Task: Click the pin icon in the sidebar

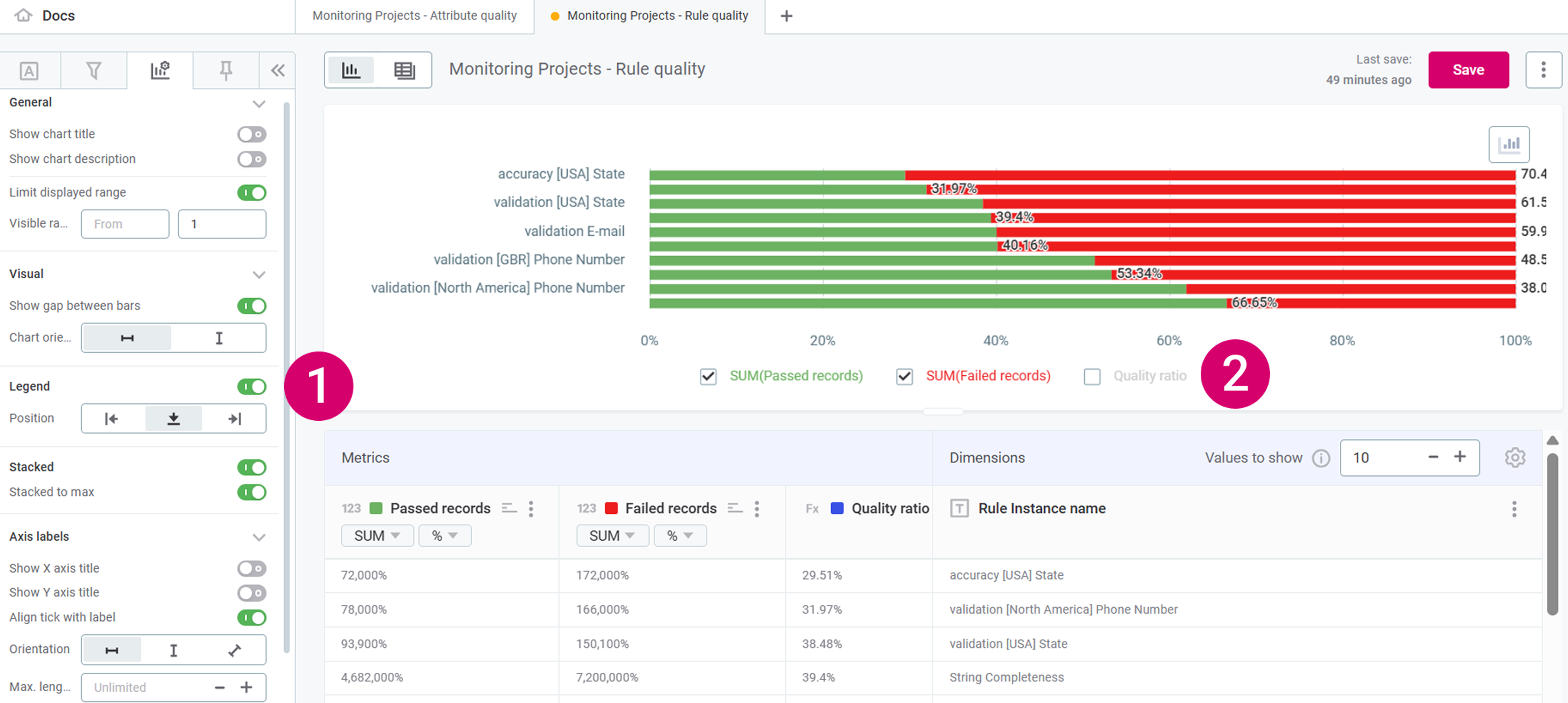Action: (x=225, y=70)
